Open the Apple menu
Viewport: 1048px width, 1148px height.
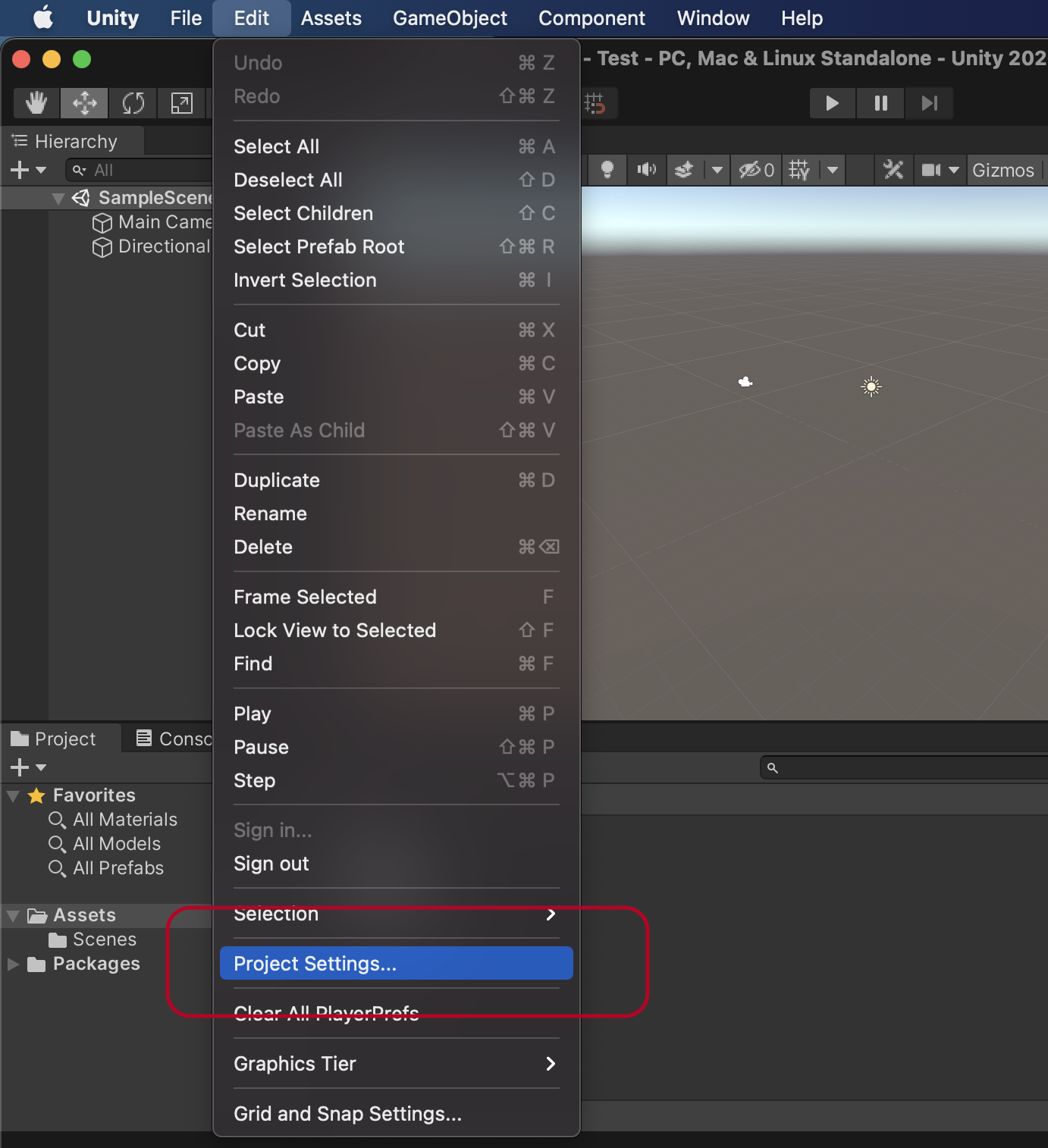(43, 18)
